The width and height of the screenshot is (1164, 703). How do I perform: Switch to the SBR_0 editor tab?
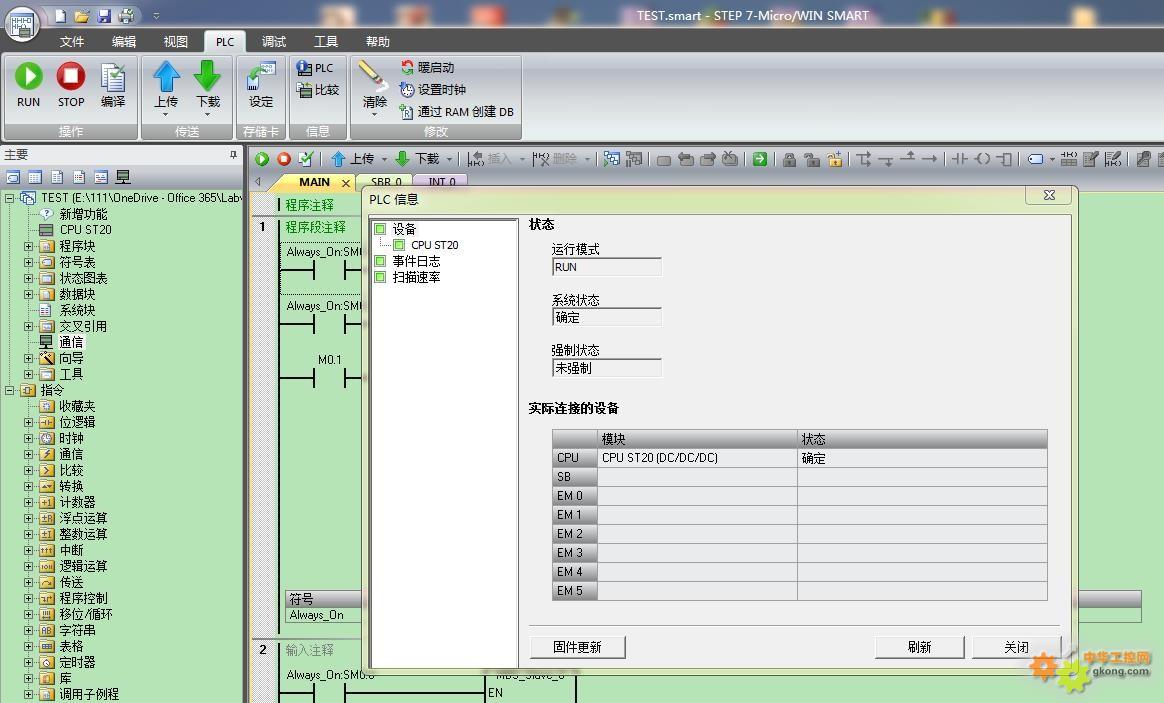[x=386, y=182]
